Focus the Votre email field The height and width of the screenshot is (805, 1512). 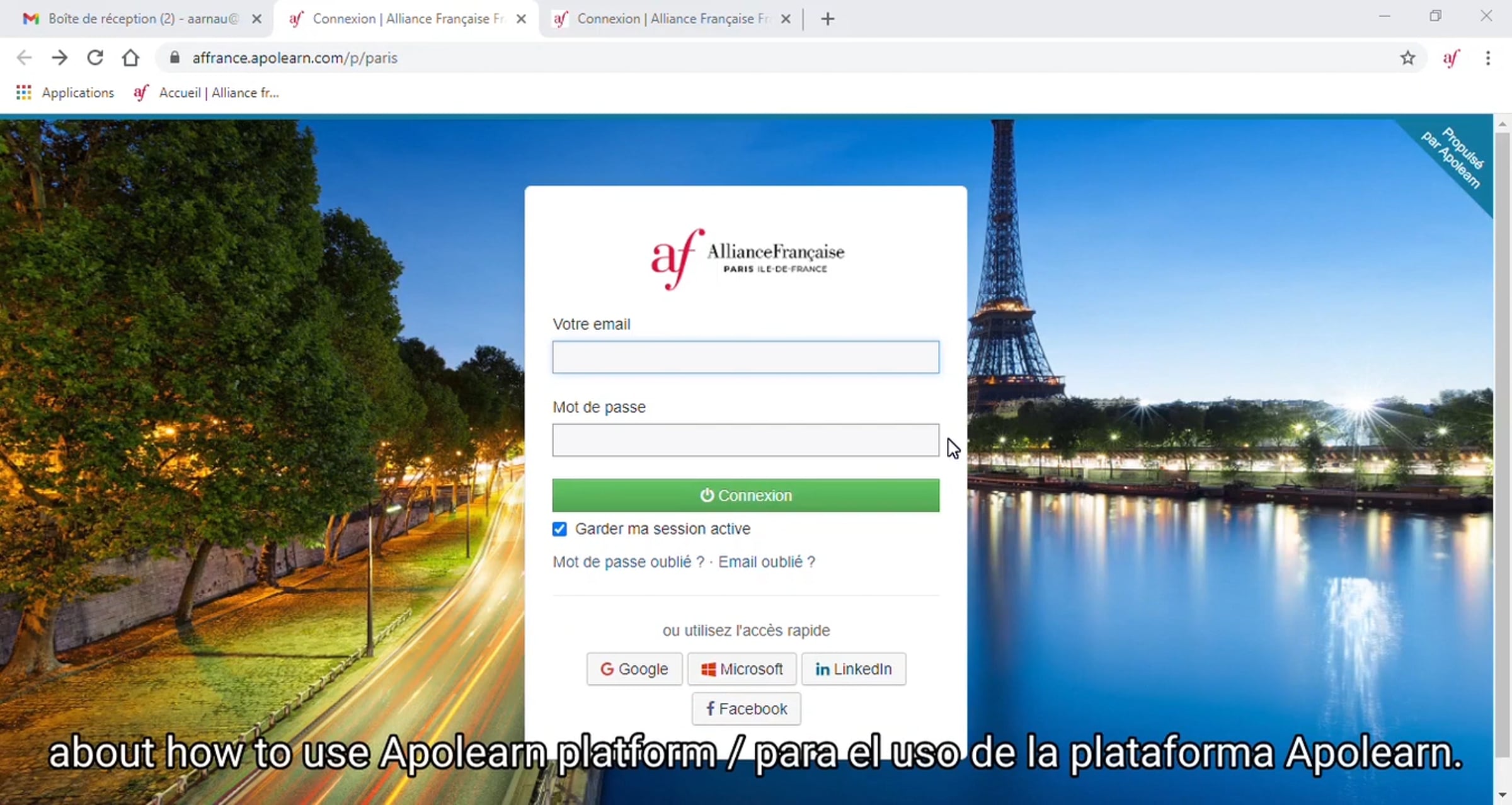[745, 357]
